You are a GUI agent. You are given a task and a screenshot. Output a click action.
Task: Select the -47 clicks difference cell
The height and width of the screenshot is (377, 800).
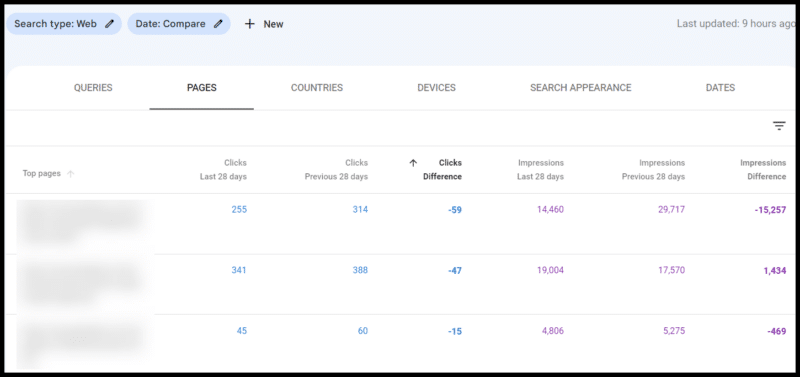click(455, 270)
